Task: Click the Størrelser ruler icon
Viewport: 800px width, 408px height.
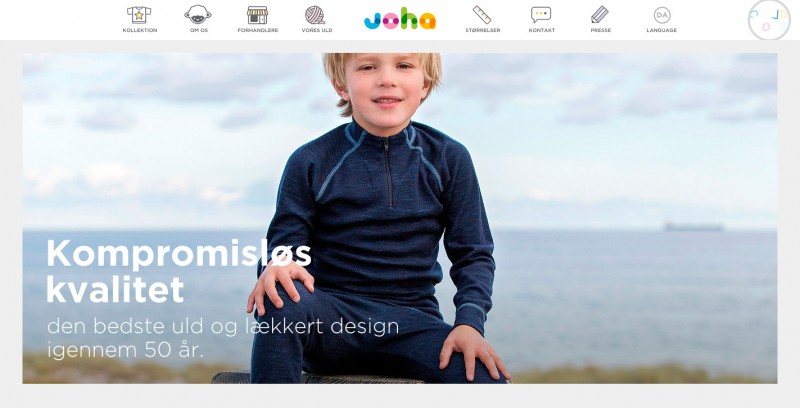Action: tap(482, 15)
